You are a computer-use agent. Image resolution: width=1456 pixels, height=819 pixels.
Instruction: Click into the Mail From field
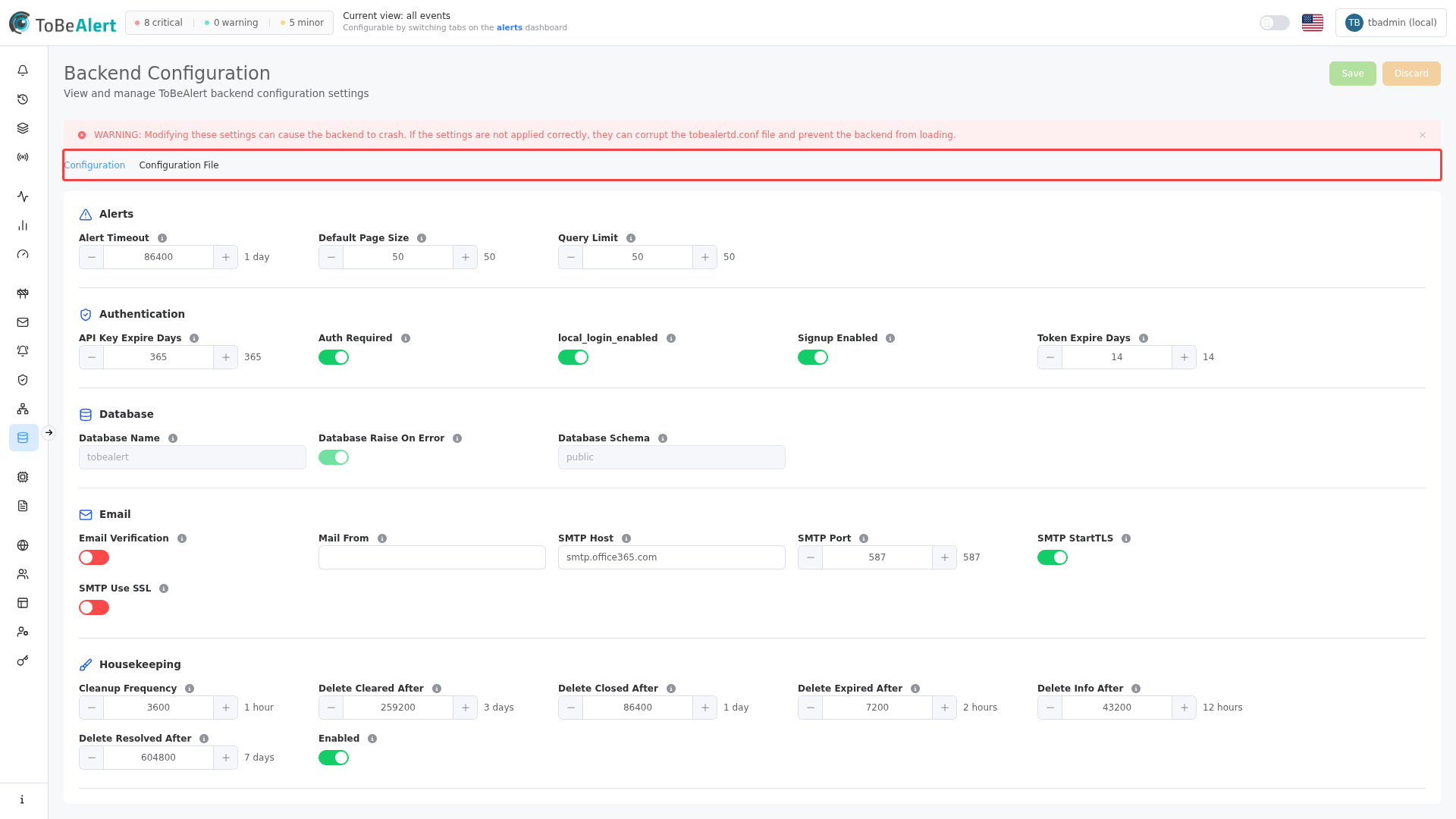pyautogui.click(x=432, y=557)
